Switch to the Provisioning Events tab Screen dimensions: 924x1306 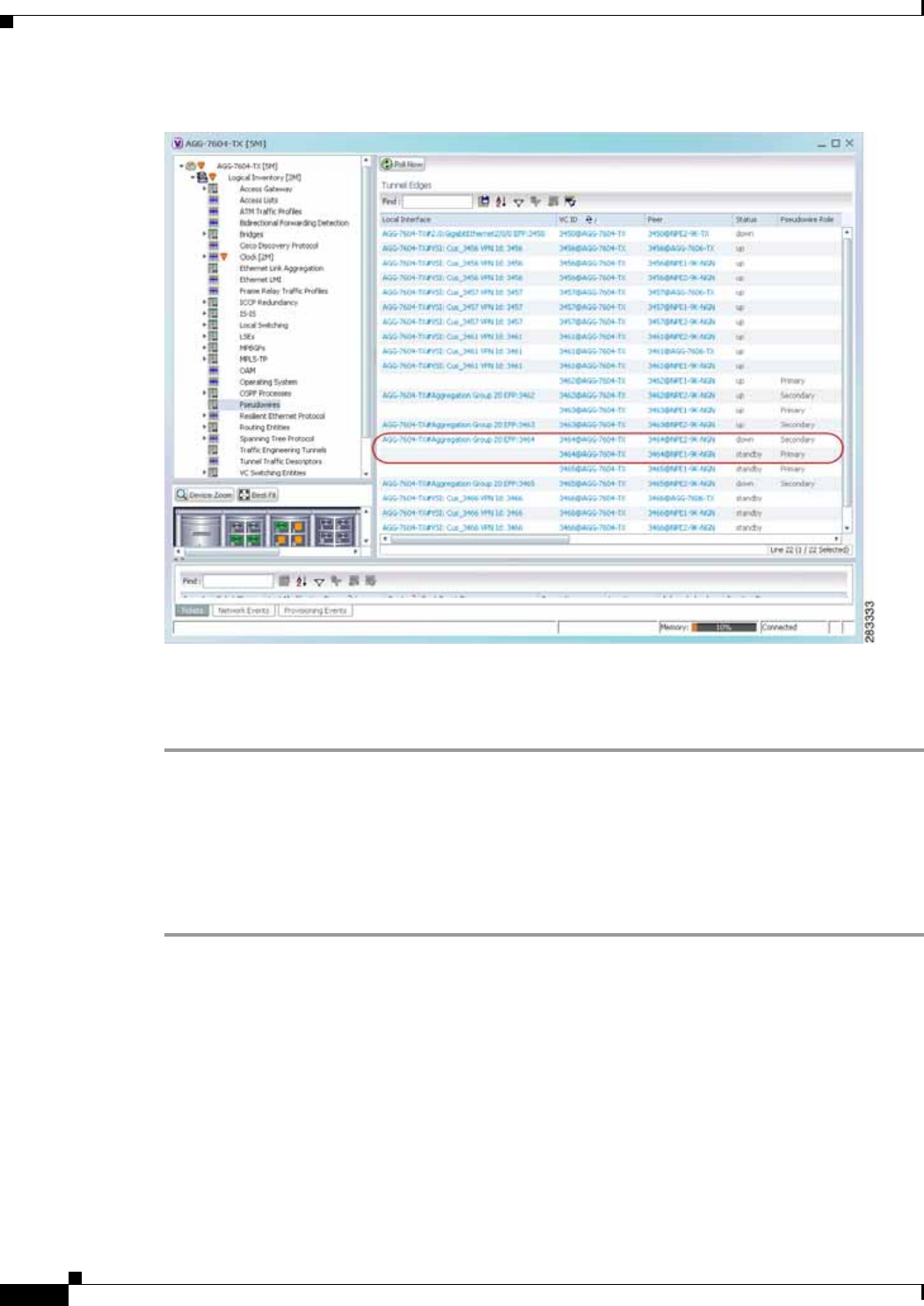(315, 610)
